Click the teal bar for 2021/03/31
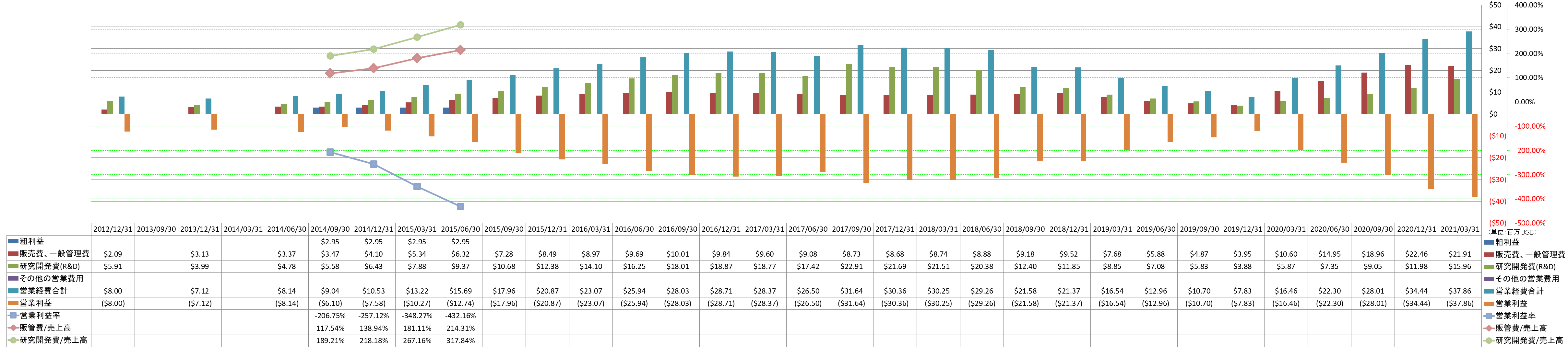 (x=1468, y=73)
